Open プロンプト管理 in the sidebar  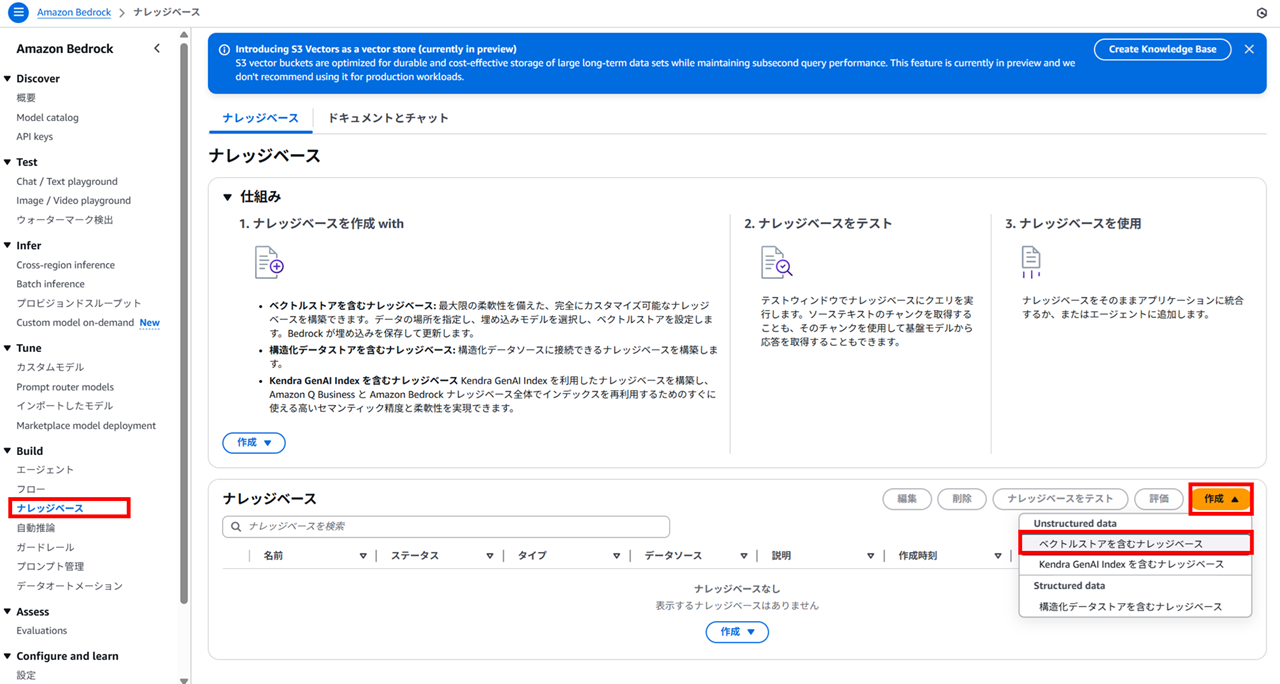tap(50, 566)
